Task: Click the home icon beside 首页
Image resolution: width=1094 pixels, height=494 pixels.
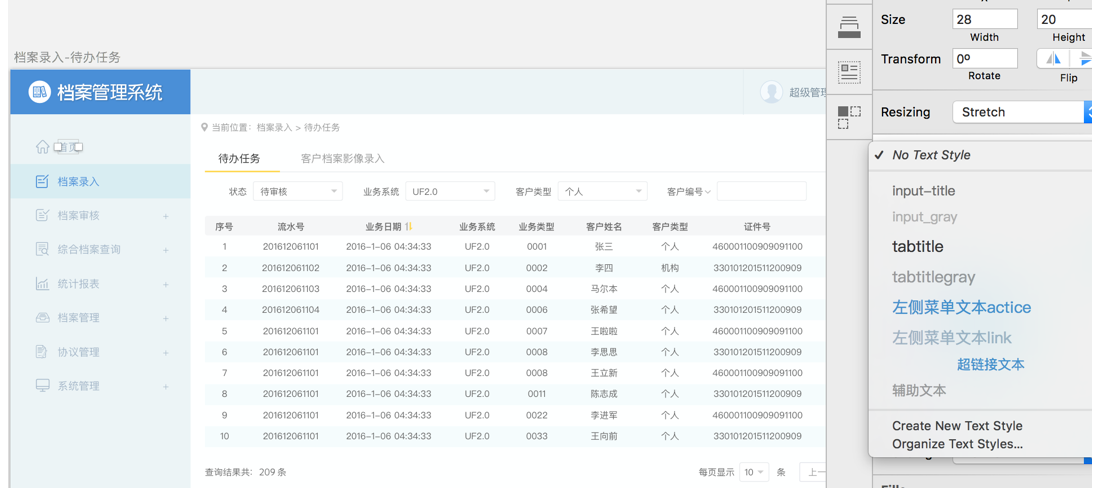Action: [43, 147]
